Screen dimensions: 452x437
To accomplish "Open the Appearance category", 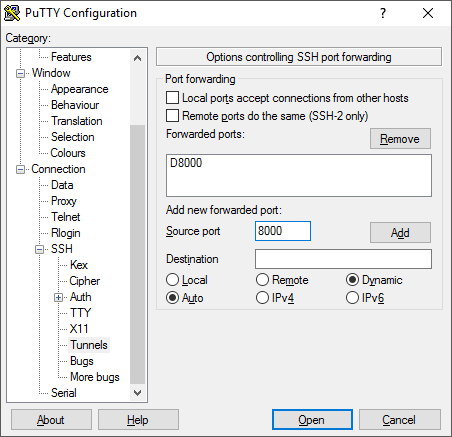I will (x=79, y=89).
